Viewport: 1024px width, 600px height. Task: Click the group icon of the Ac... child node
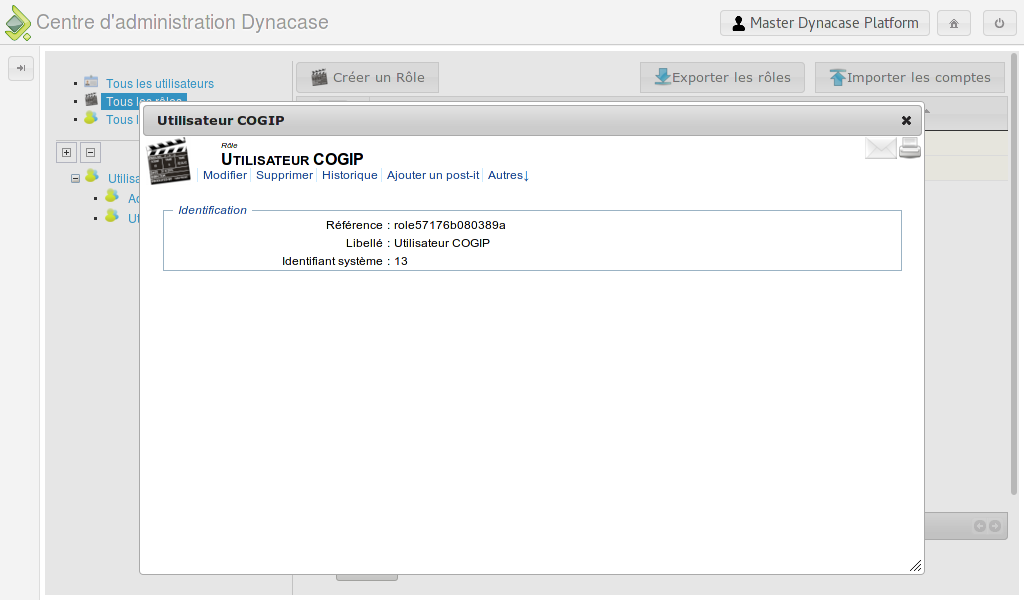[x=112, y=196]
